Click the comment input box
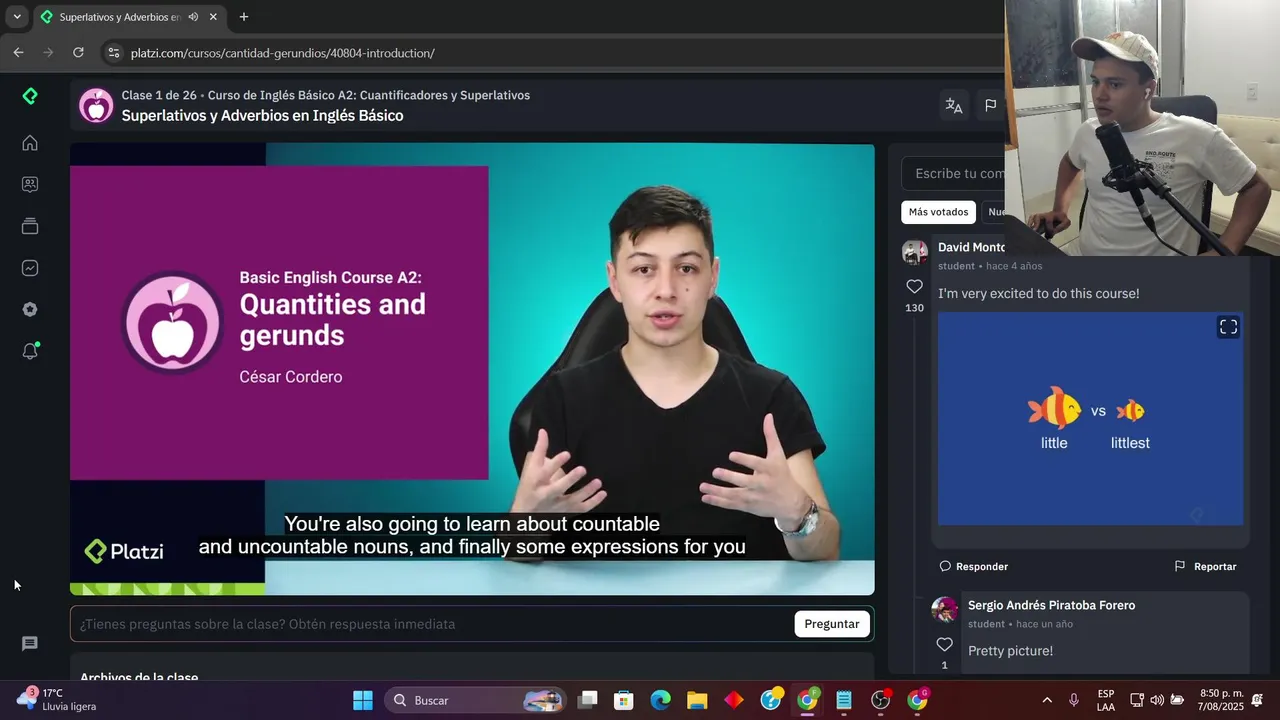Screen dimensions: 1280x720 point(955,173)
